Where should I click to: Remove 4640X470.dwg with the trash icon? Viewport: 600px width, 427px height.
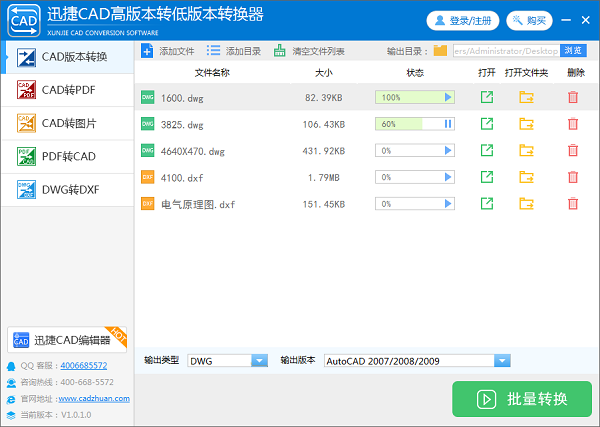click(x=573, y=150)
